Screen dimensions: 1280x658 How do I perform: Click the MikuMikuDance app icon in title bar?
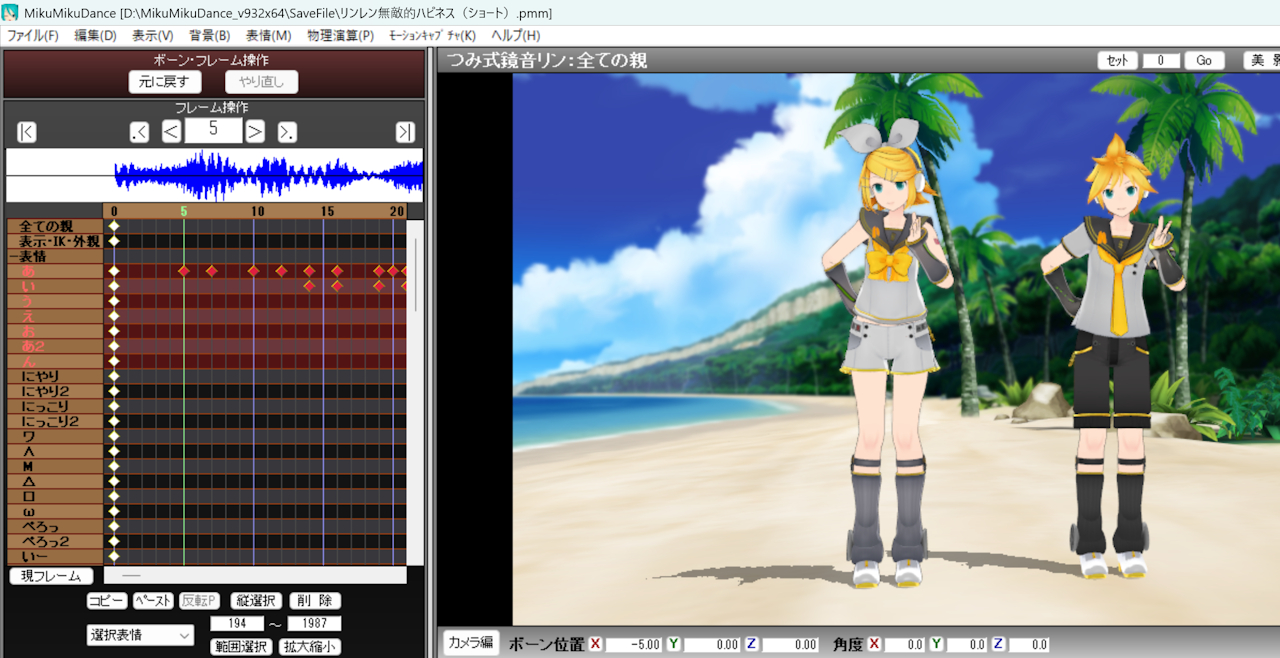9,13
